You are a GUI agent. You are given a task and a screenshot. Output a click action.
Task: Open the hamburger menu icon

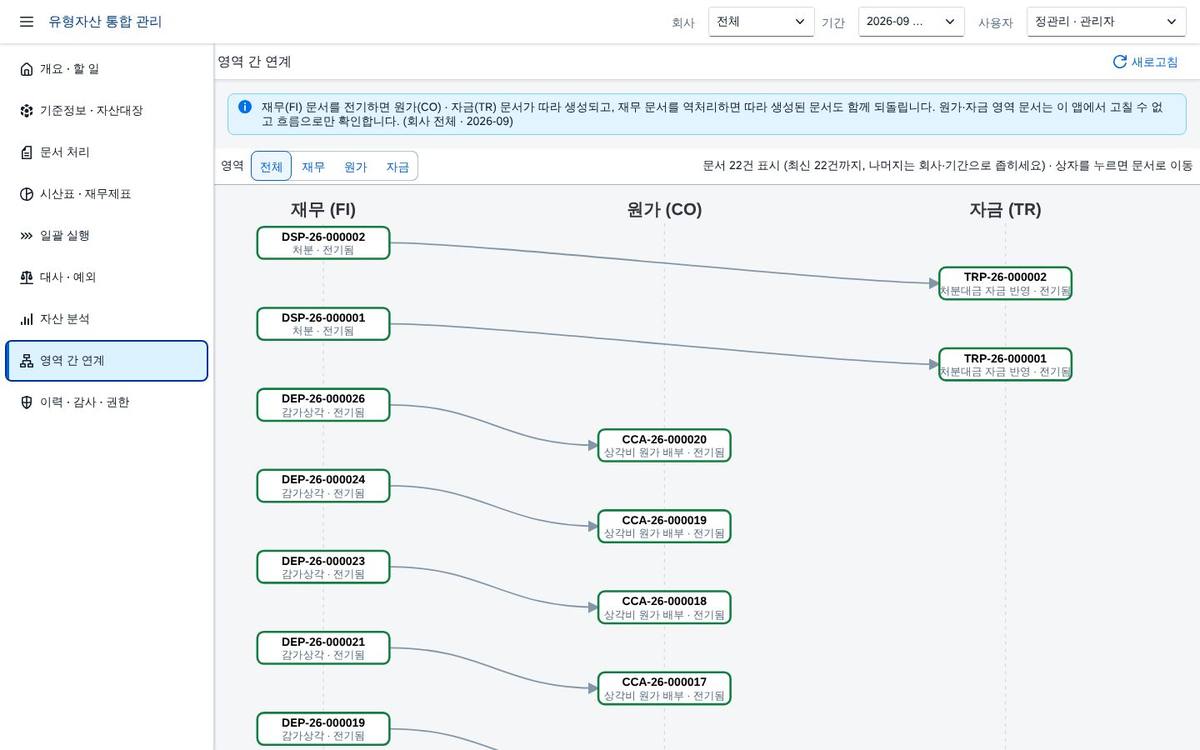(x=26, y=21)
